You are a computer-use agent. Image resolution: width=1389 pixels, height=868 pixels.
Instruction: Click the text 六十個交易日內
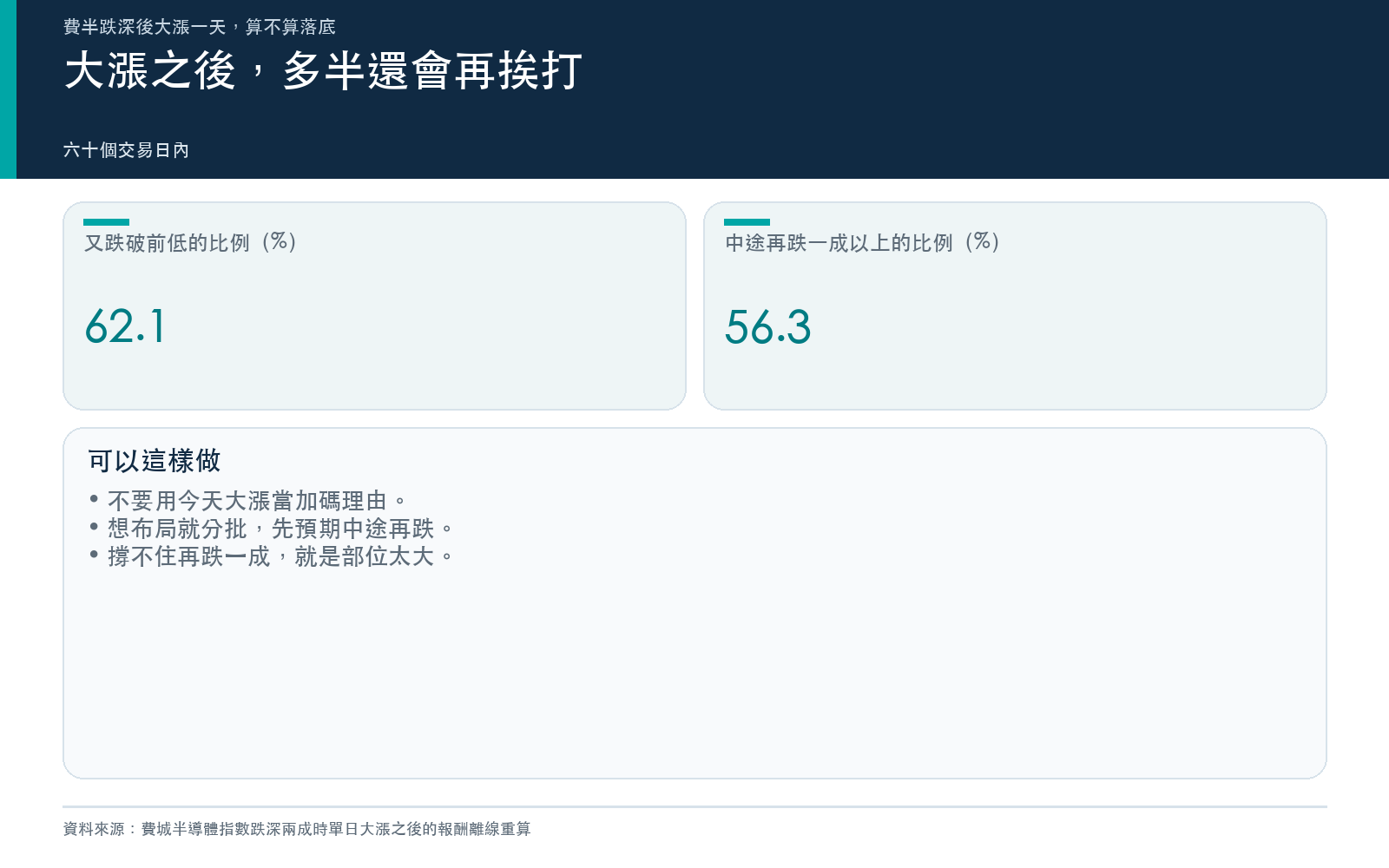[x=126, y=150]
